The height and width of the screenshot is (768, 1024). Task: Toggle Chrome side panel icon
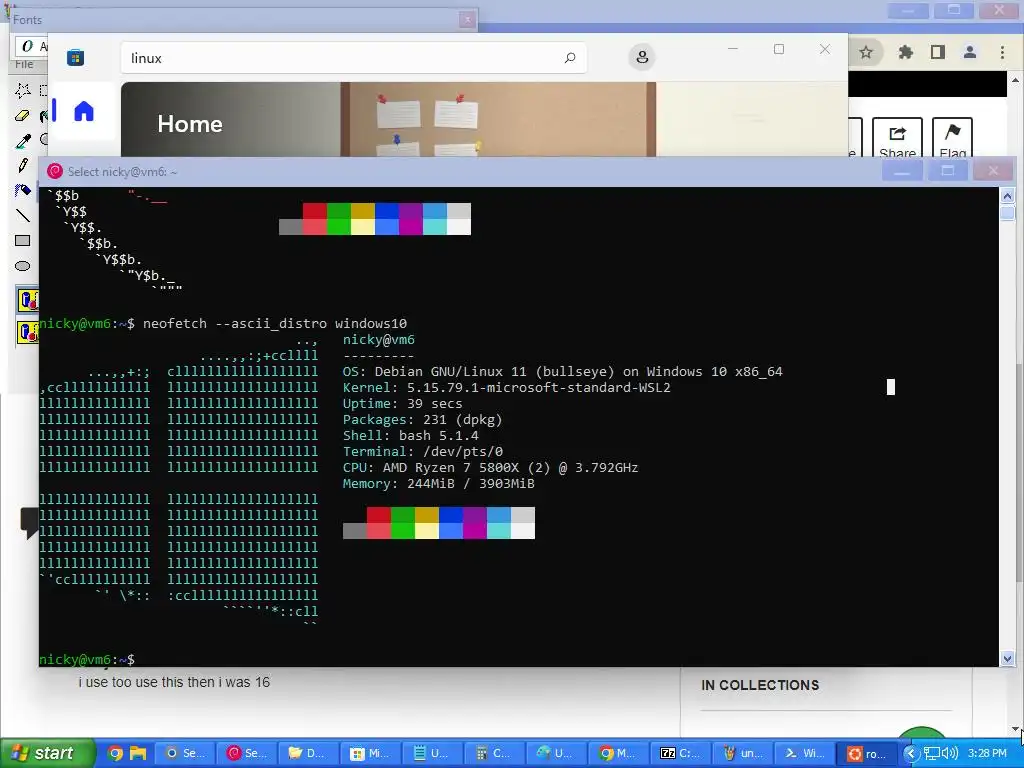click(x=938, y=52)
